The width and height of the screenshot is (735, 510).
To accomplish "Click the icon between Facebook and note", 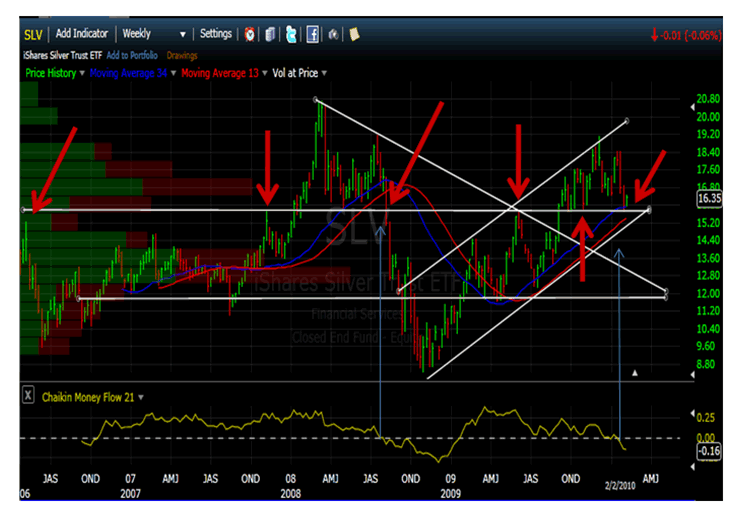I will (x=333, y=34).
